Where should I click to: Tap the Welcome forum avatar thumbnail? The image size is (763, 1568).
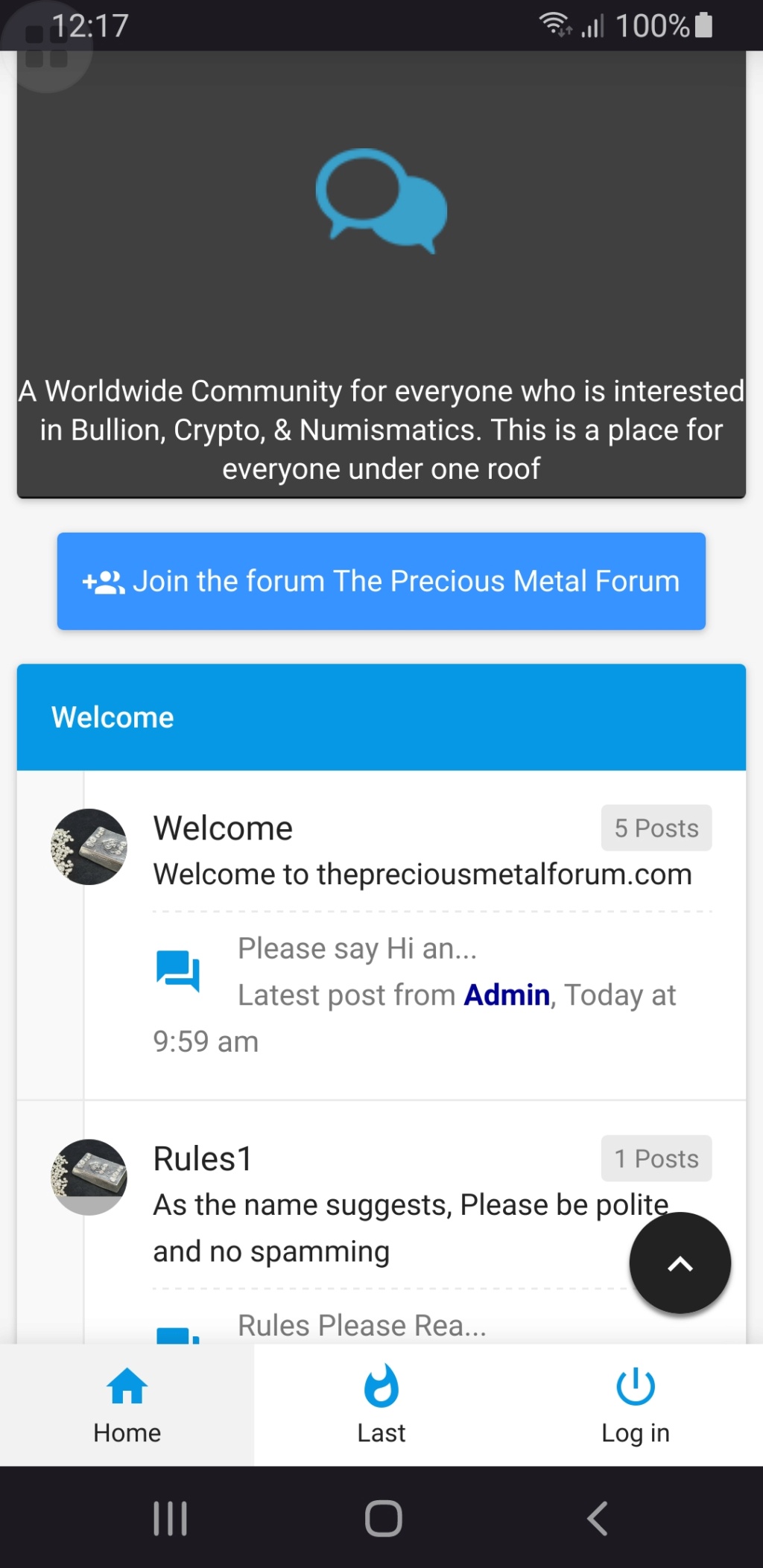89,847
